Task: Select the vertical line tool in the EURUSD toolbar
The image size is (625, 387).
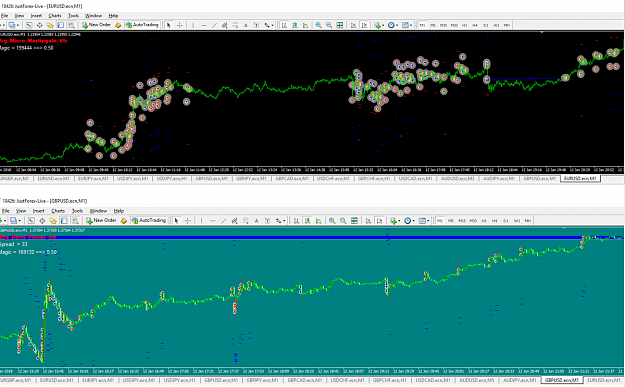Action: 193,25
